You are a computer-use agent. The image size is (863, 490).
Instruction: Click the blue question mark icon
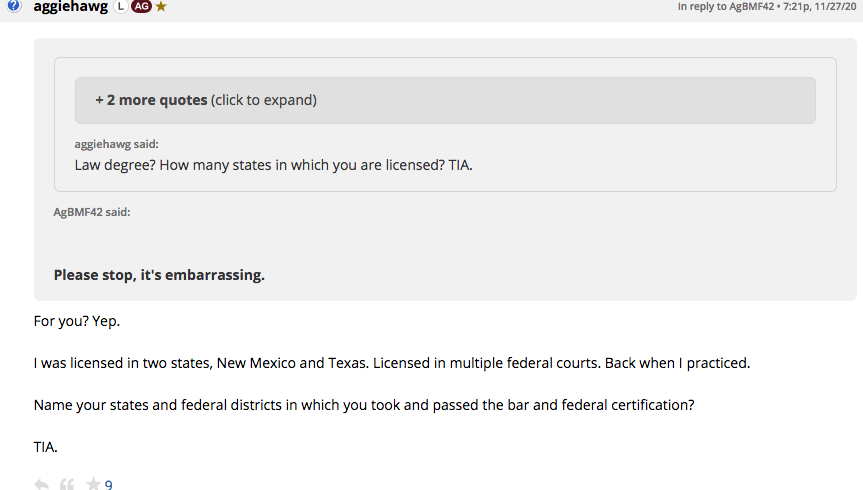tap(14, 6)
